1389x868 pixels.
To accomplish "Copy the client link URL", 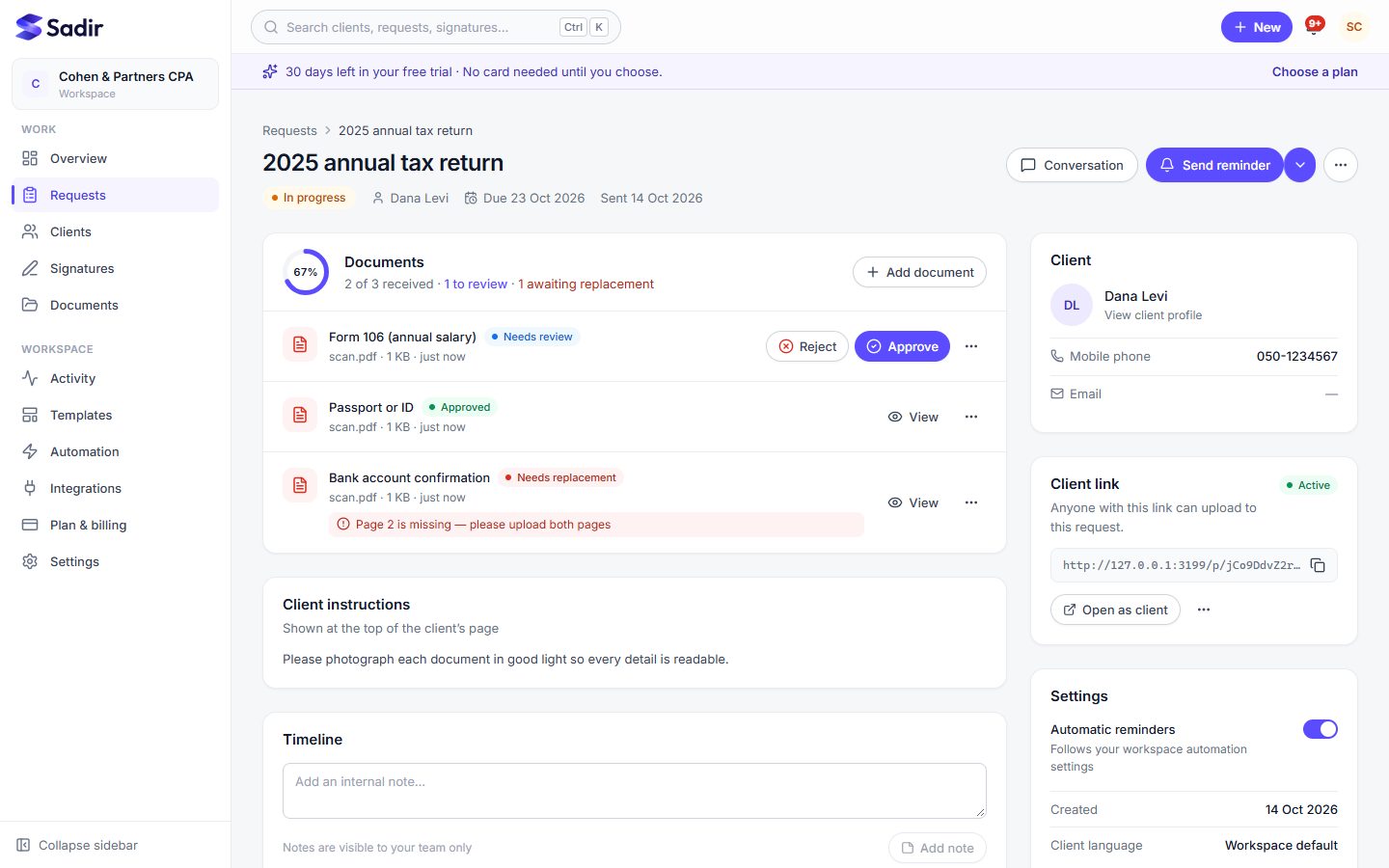I will click(1318, 565).
